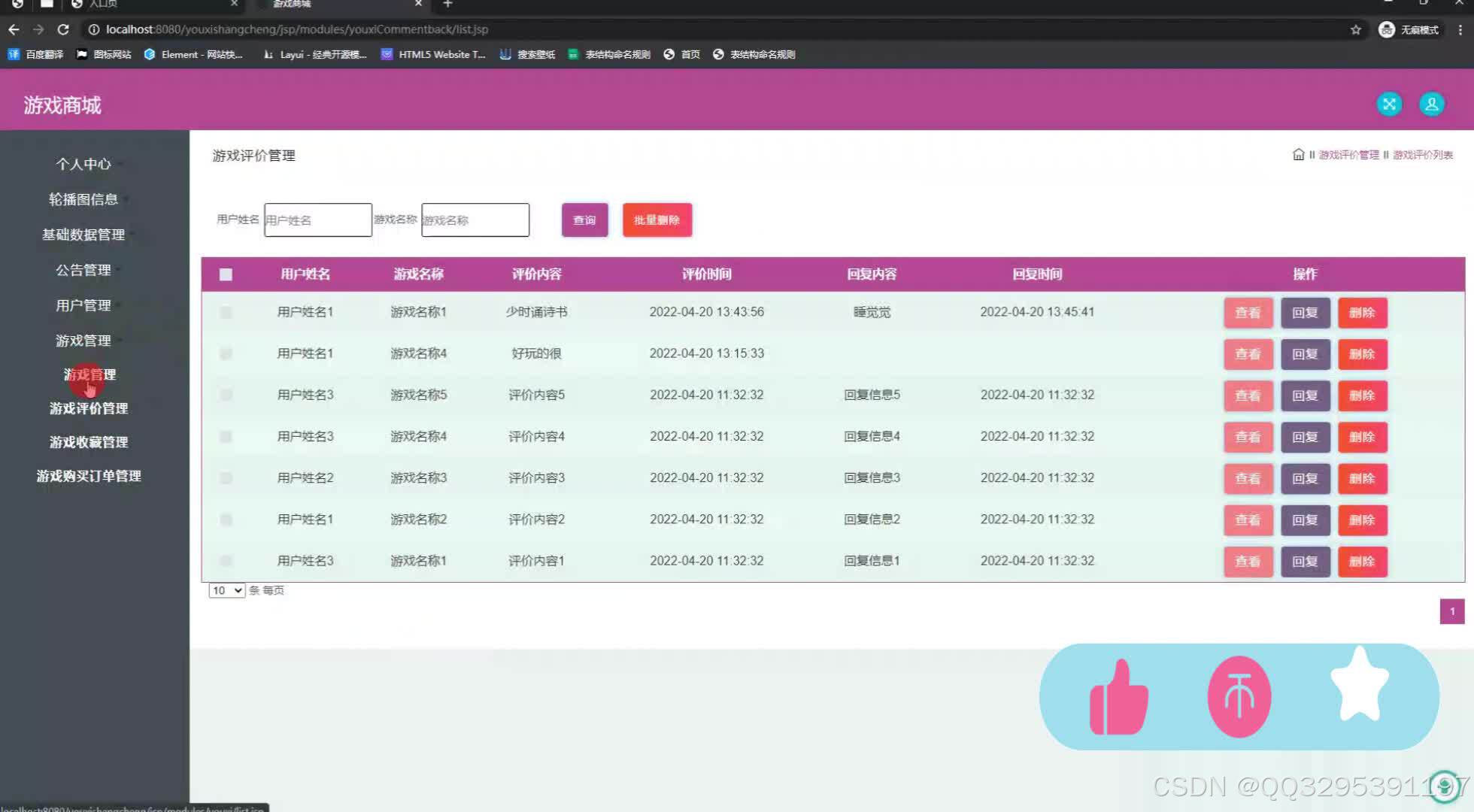Expand 轮播图信息 sidebar menu
This screenshot has height=812, width=1474.
pyautogui.click(x=83, y=199)
